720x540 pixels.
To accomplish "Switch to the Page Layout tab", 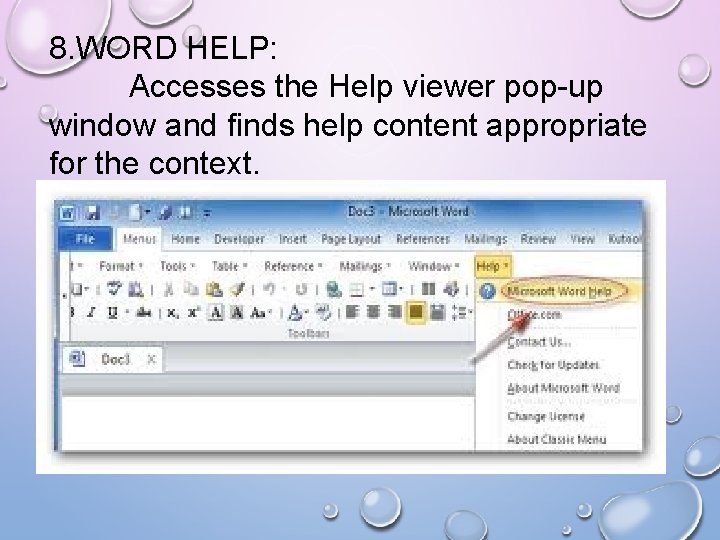I will click(351, 239).
